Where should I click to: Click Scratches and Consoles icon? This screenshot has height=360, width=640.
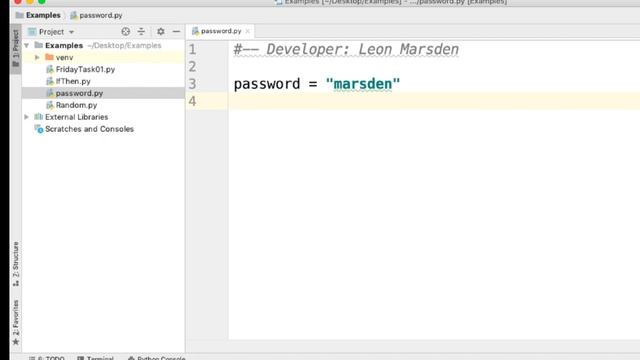coord(39,129)
